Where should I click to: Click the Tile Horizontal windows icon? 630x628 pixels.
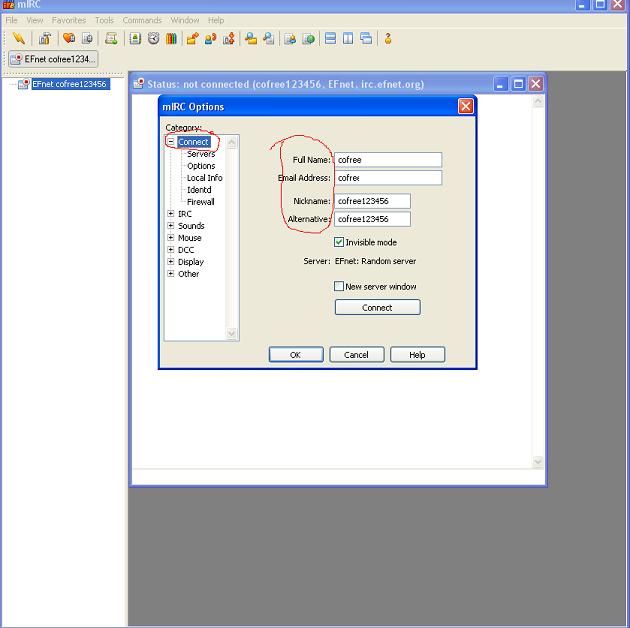330,39
